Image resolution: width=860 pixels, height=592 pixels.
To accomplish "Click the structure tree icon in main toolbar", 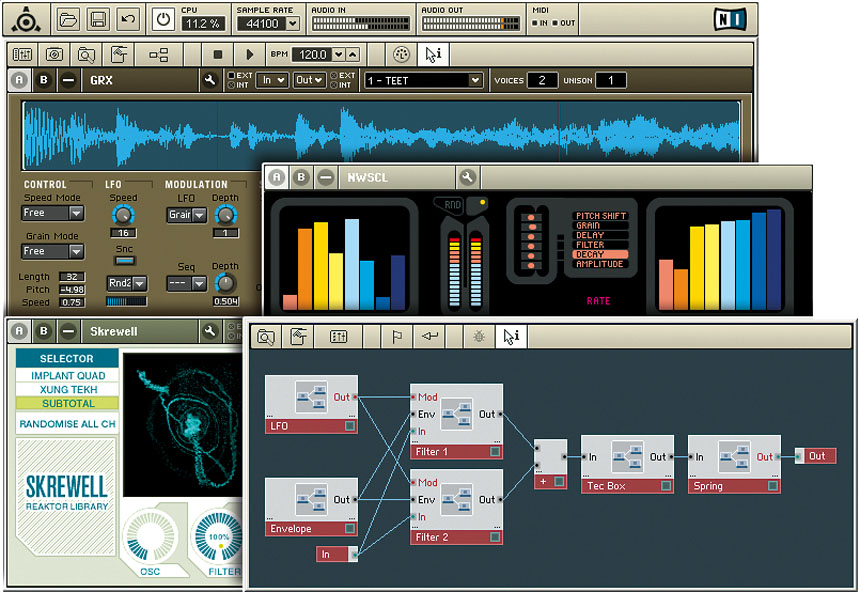I will point(159,54).
